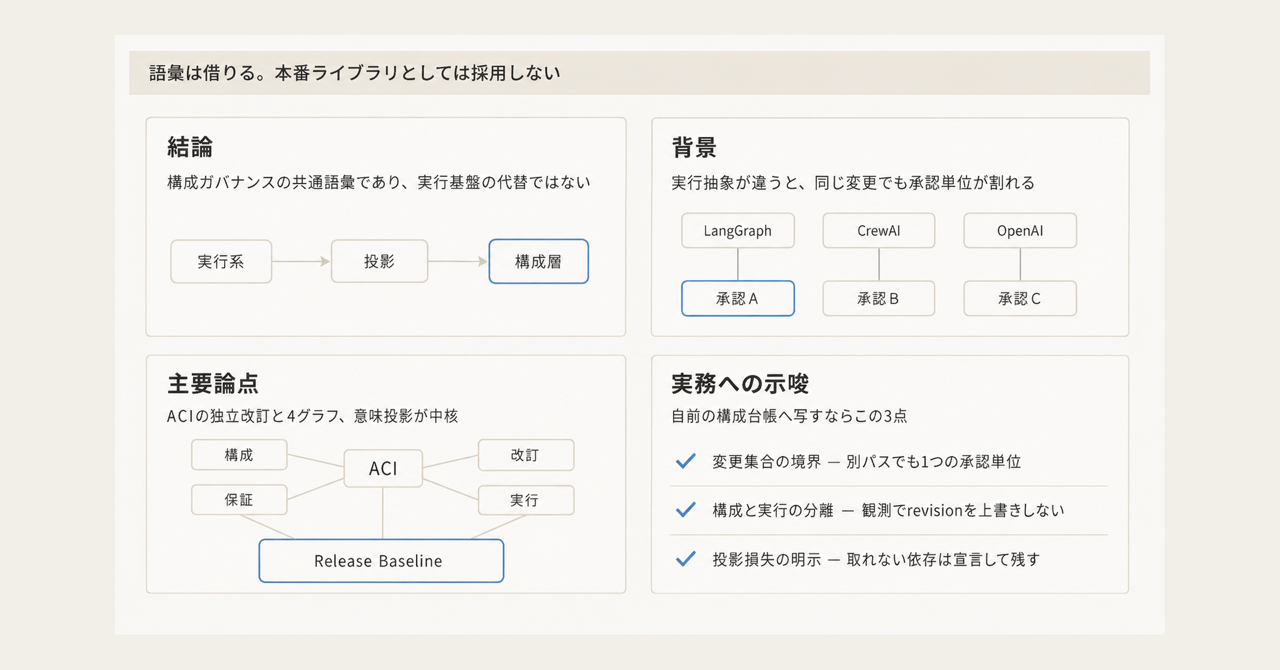Click the 構成 node beside ACI

click(x=239, y=455)
